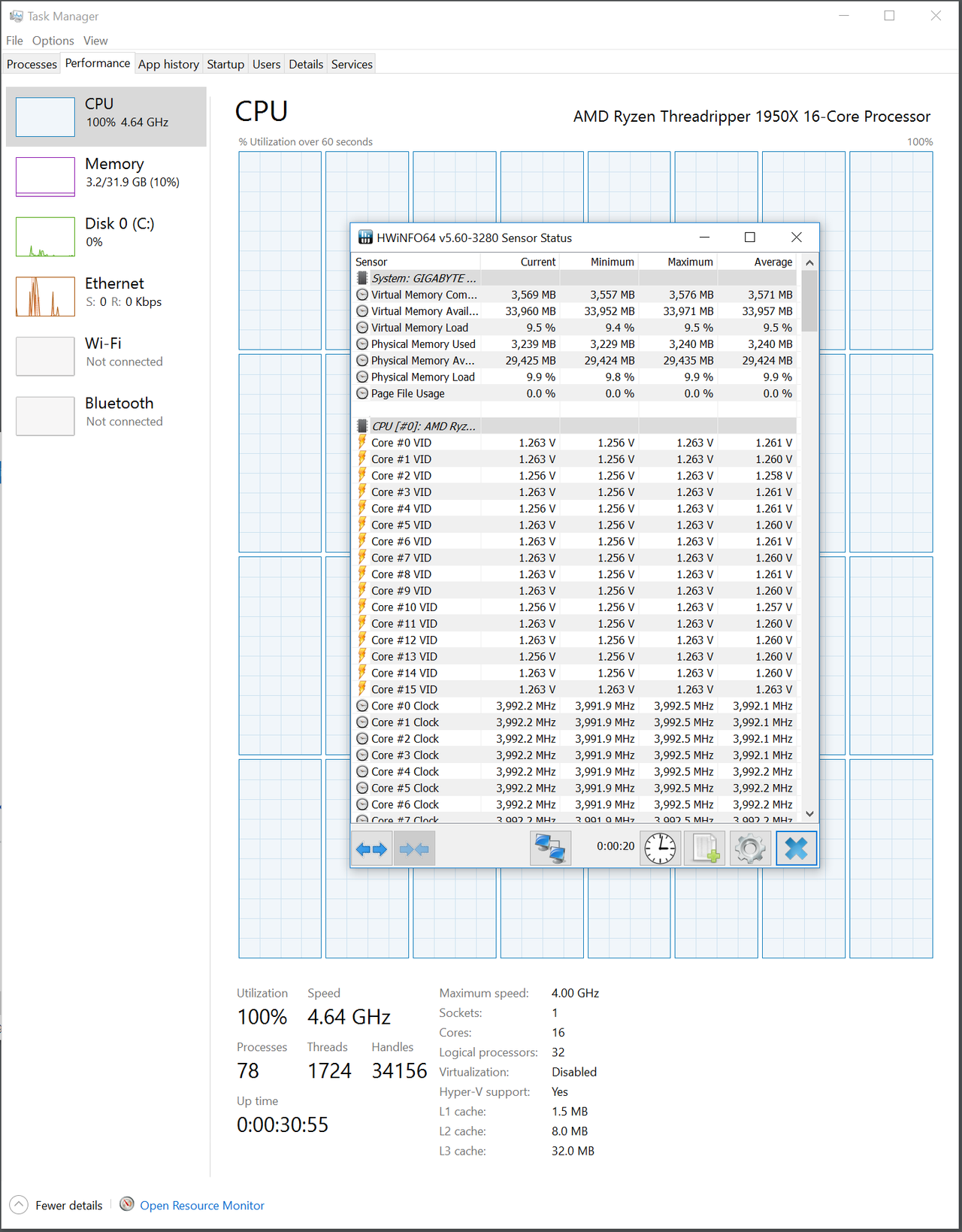
Task: Click the Core #2 Clock row label
Action: 405,739
